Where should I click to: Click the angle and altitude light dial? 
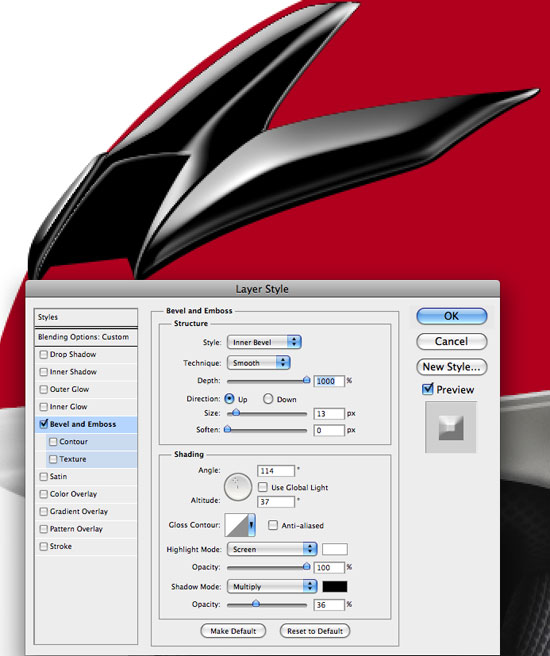pos(238,487)
